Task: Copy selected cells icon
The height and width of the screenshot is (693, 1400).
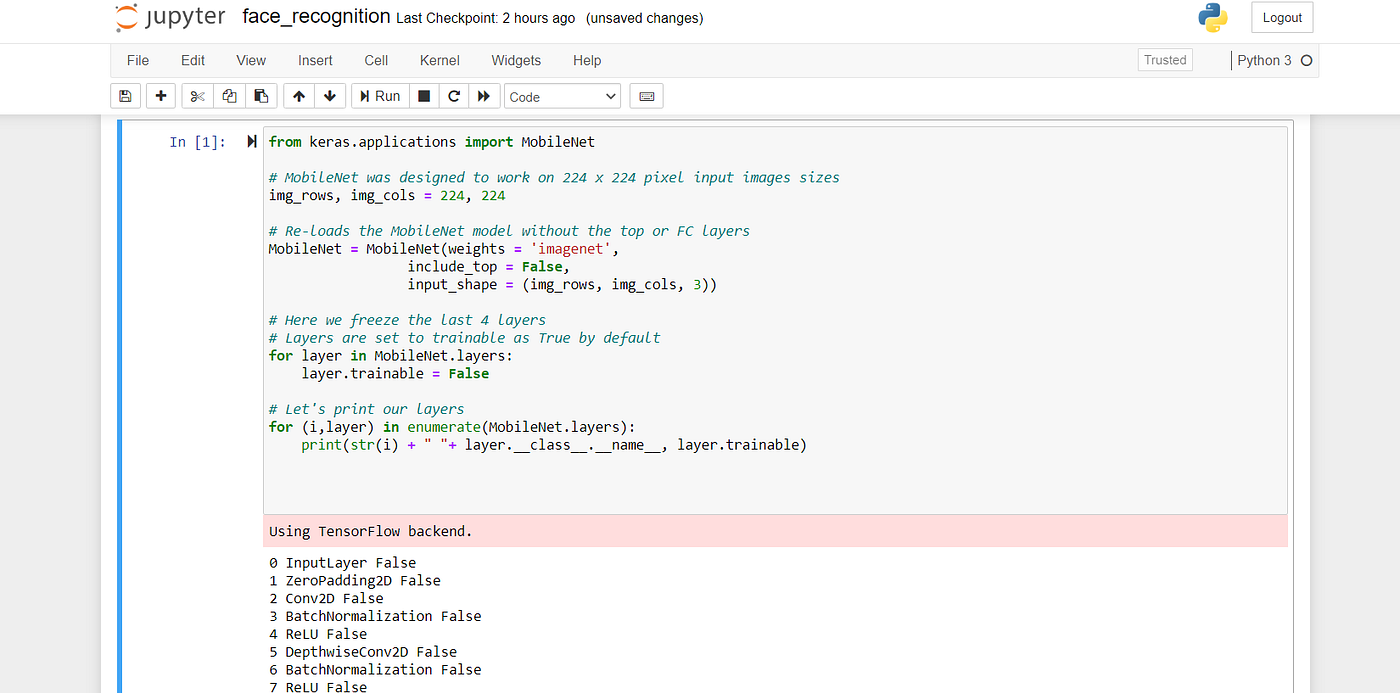Action: click(229, 96)
